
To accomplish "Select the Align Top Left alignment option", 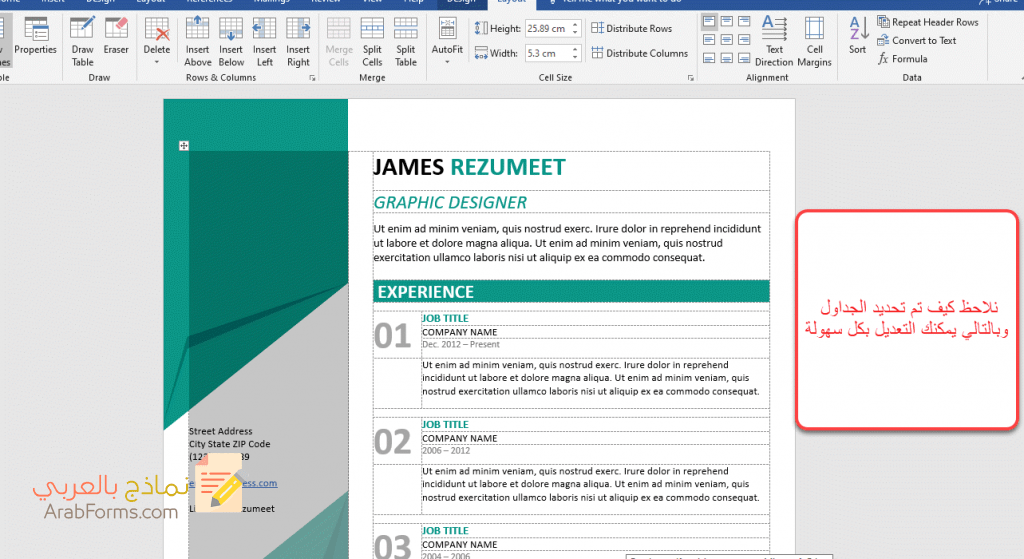I will (709, 22).
